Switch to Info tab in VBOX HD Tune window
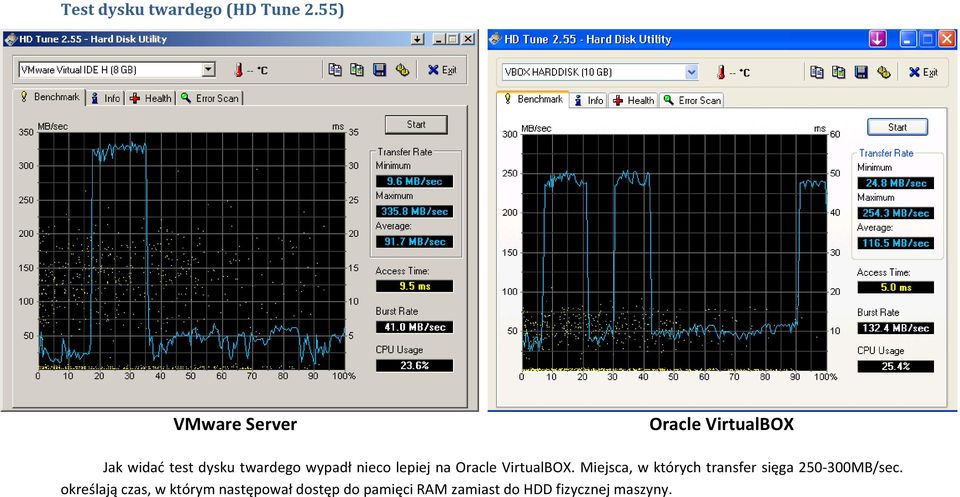This screenshot has height=497, width=960. pyautogui.click(x=588, y=100)
